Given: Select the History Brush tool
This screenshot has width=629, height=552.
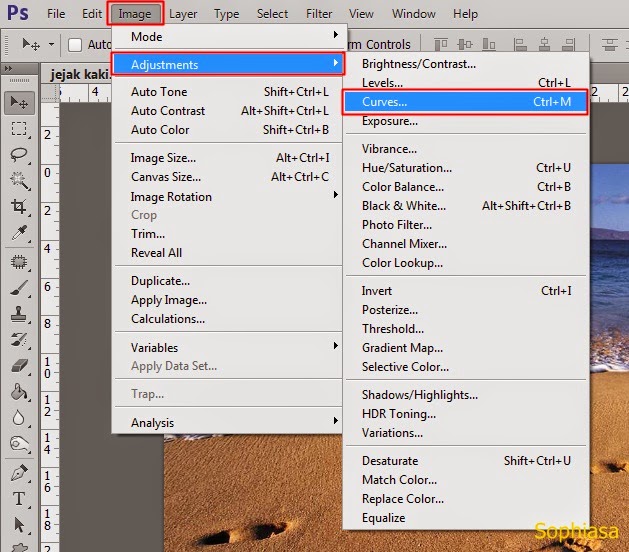Looking at the screenshot, I should [x=19, y=340].
